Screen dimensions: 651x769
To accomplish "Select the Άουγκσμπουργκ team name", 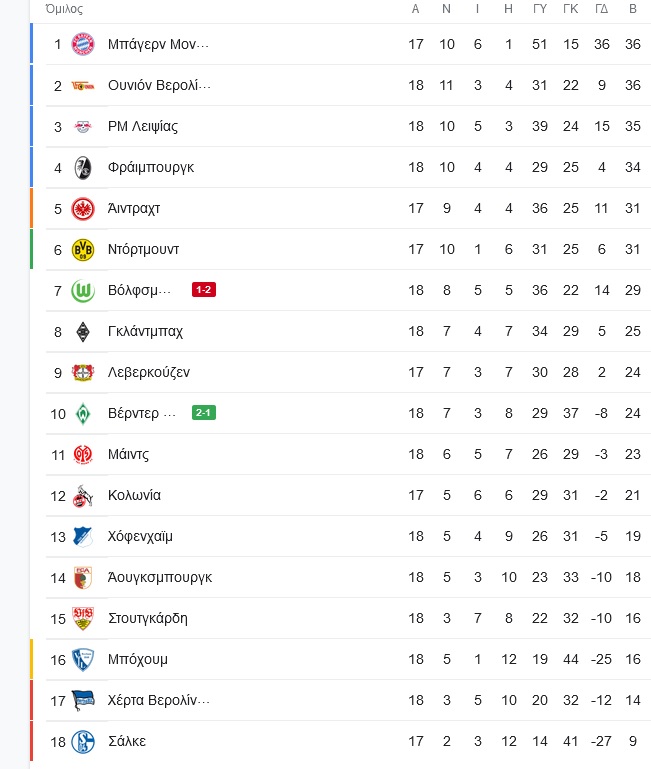I will (x=160, y=578).
